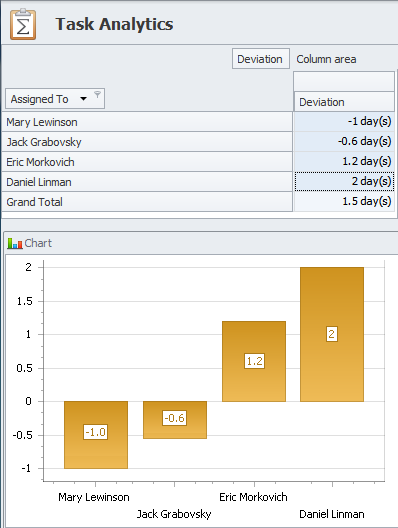Click the 1.2 day(s) deviation cell
The height and width of the screenshot is (528, 398).
coord(344,162)
